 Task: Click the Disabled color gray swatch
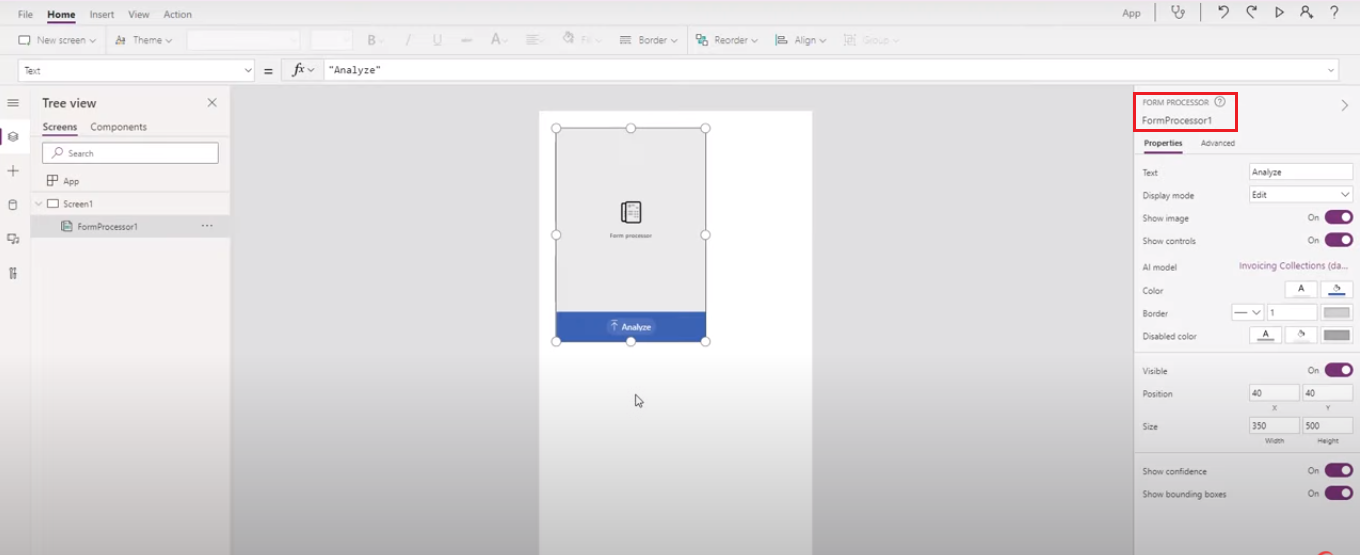coord(1337,336)
